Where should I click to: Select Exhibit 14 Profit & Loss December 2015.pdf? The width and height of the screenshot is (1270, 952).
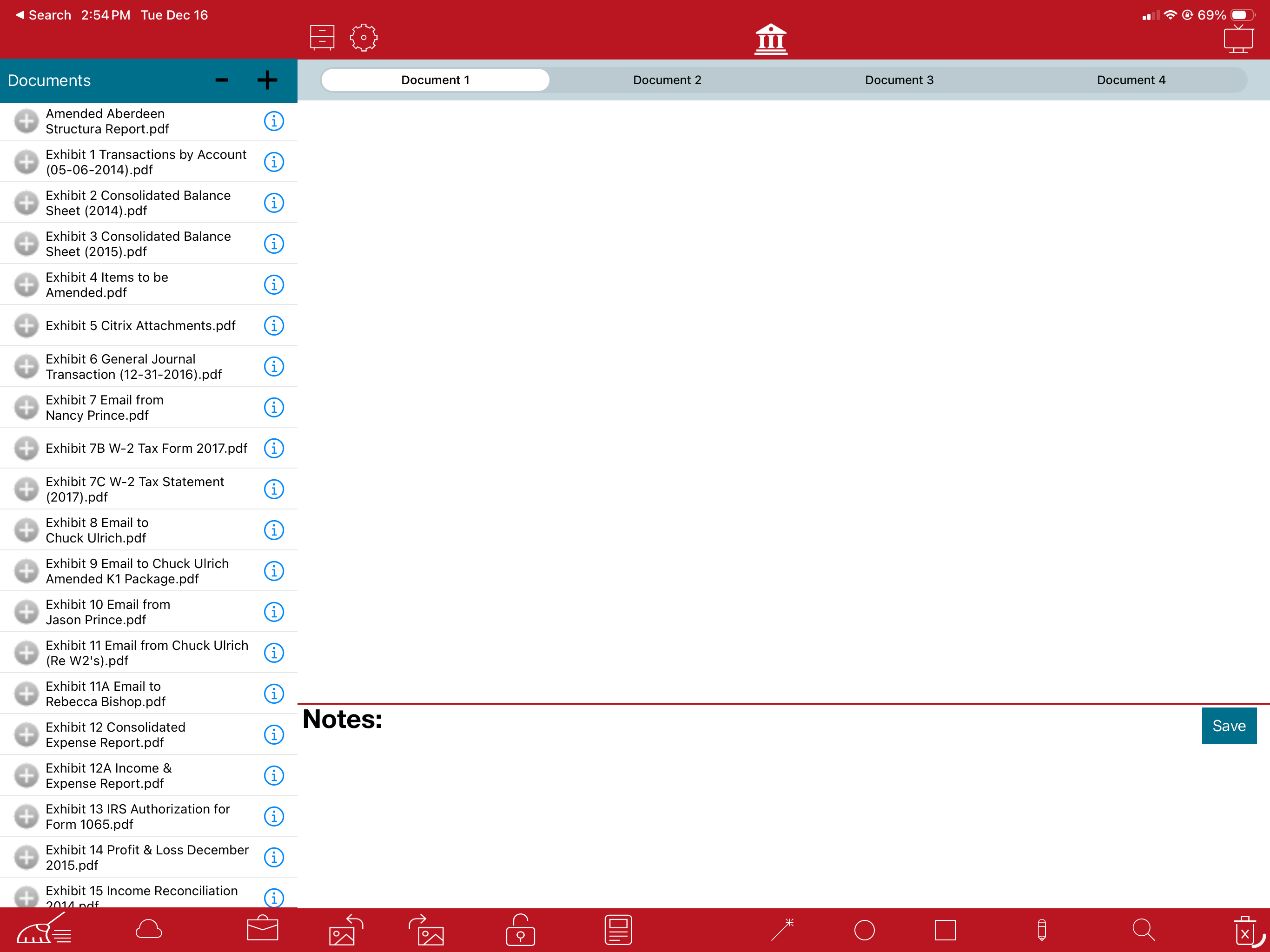(147, 857)
